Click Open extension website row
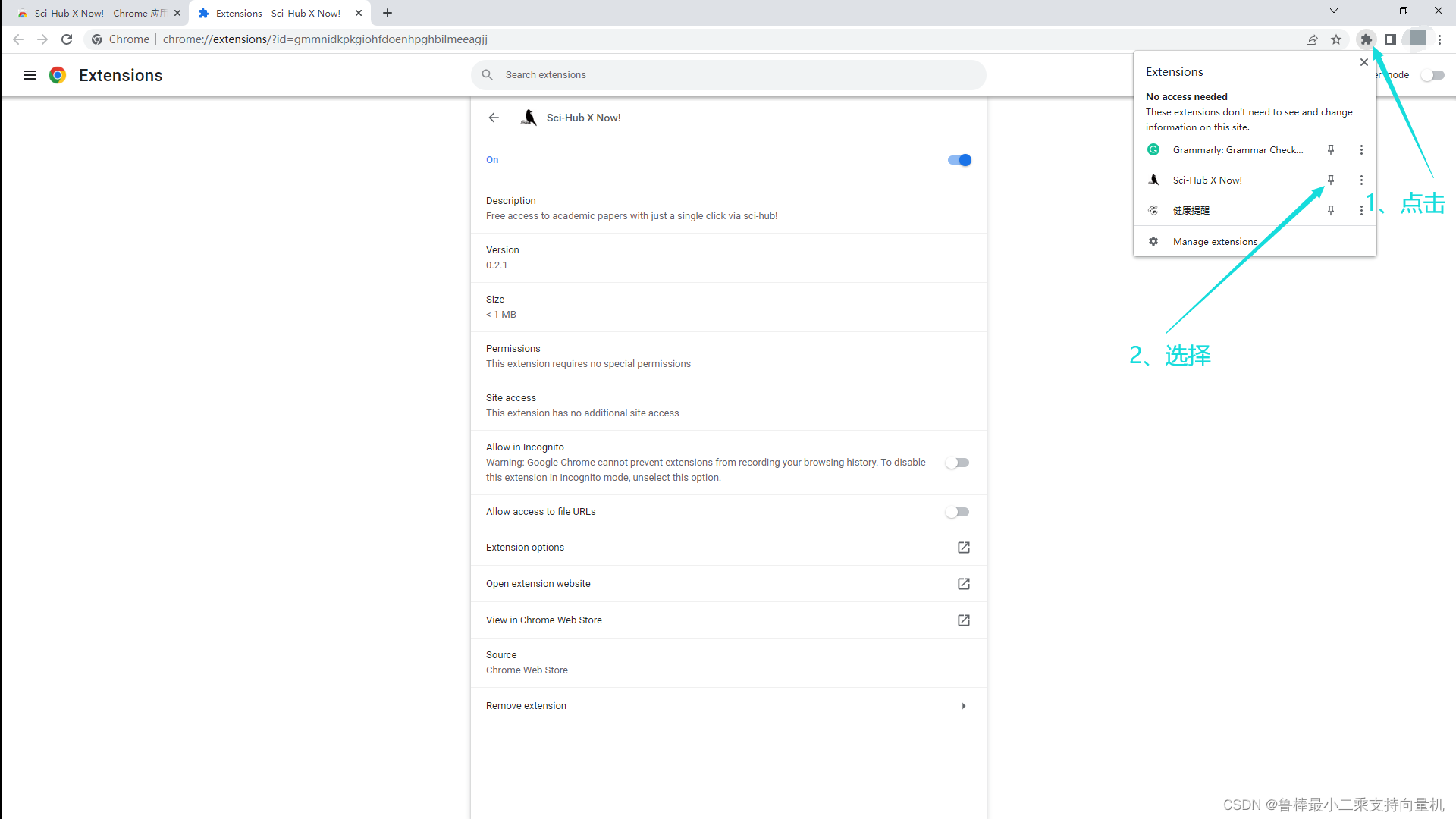 click(728, 584)
